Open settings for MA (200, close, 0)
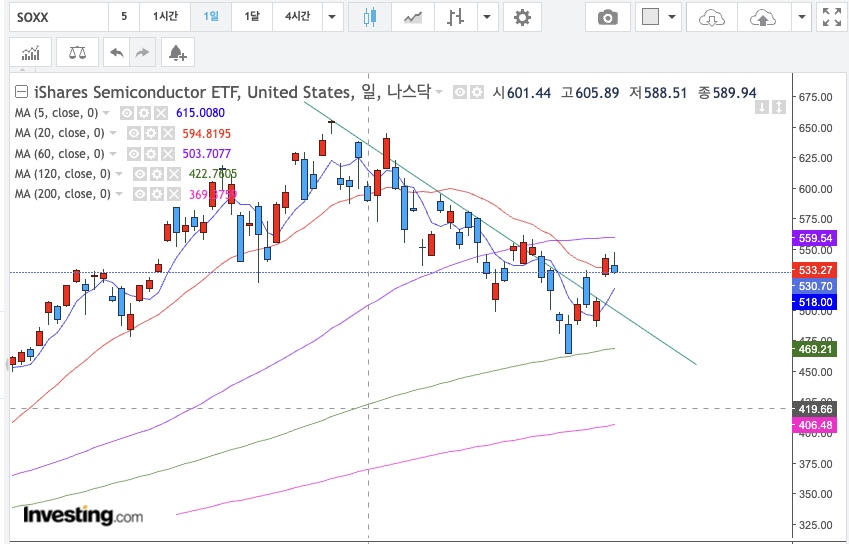The width and height of the screenshot is (849, 544). click(x=156, y=194)
